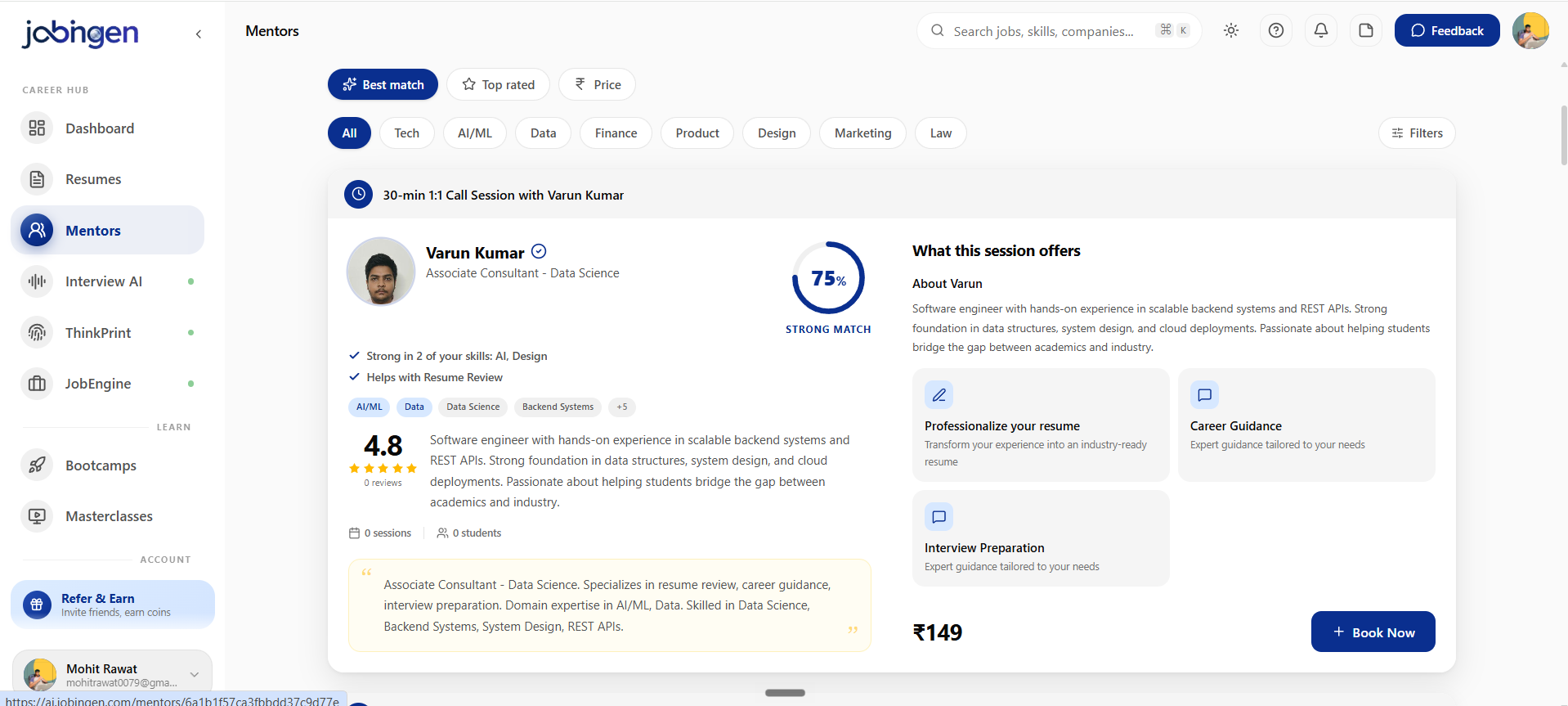Open the Filters panel

point(1417,133)
